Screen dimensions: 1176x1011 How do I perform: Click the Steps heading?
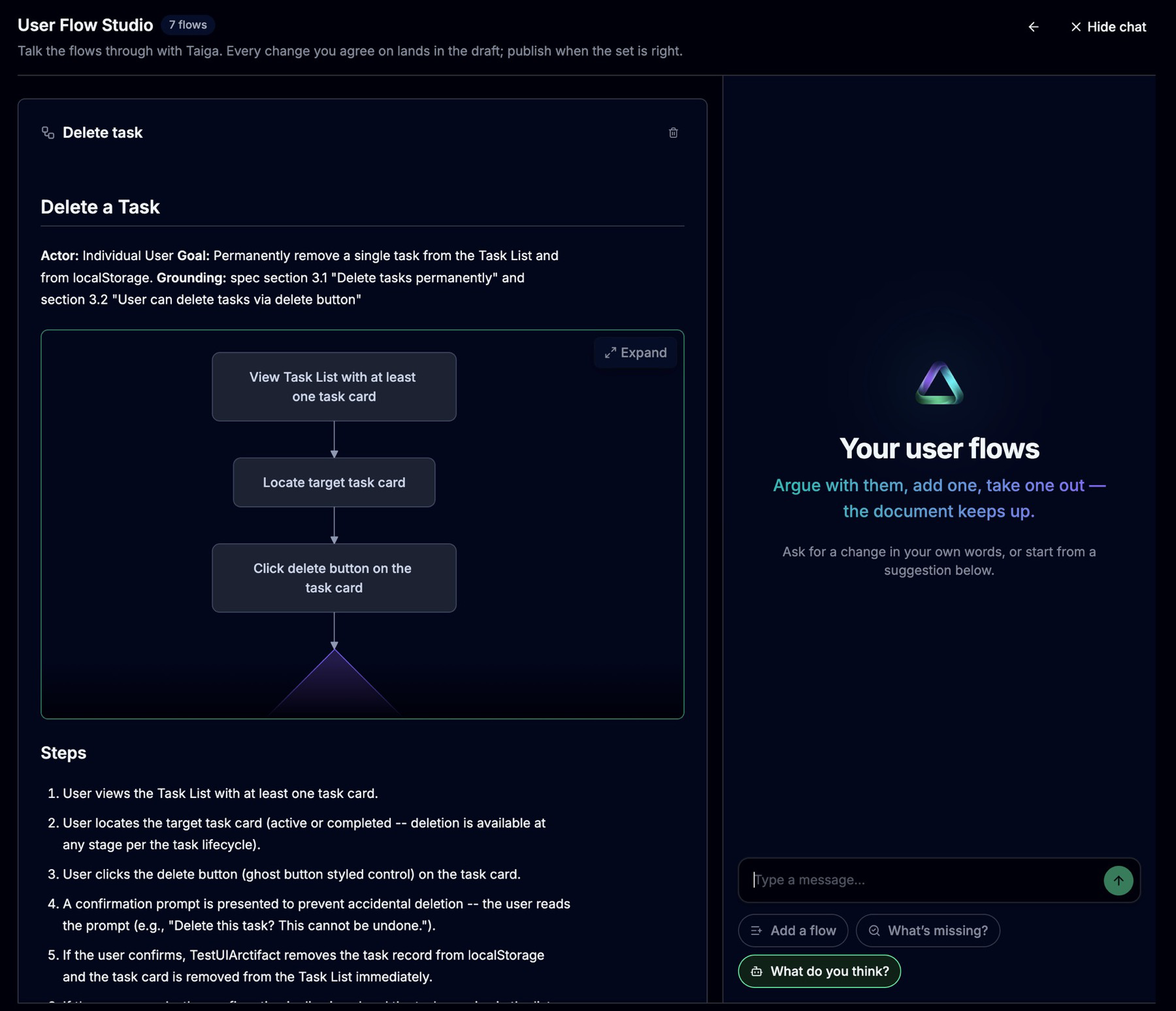click(x=63, y=753)
